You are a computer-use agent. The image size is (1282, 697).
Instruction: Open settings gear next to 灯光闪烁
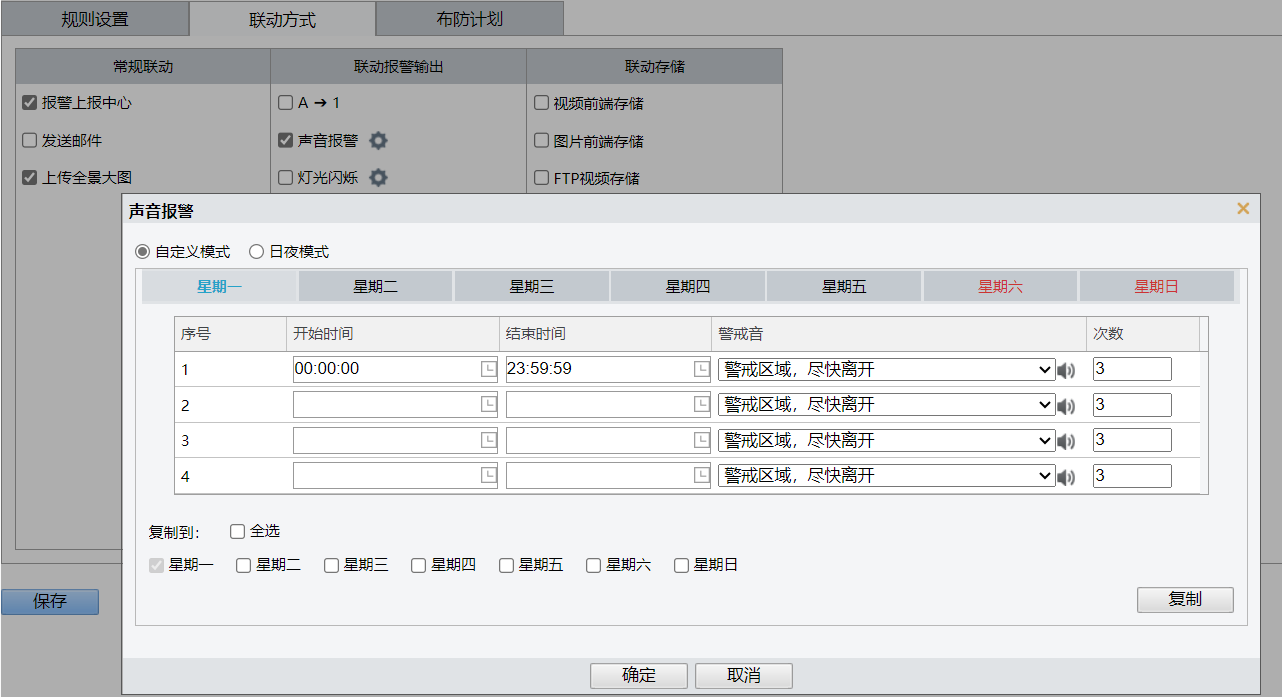point(378,178)
